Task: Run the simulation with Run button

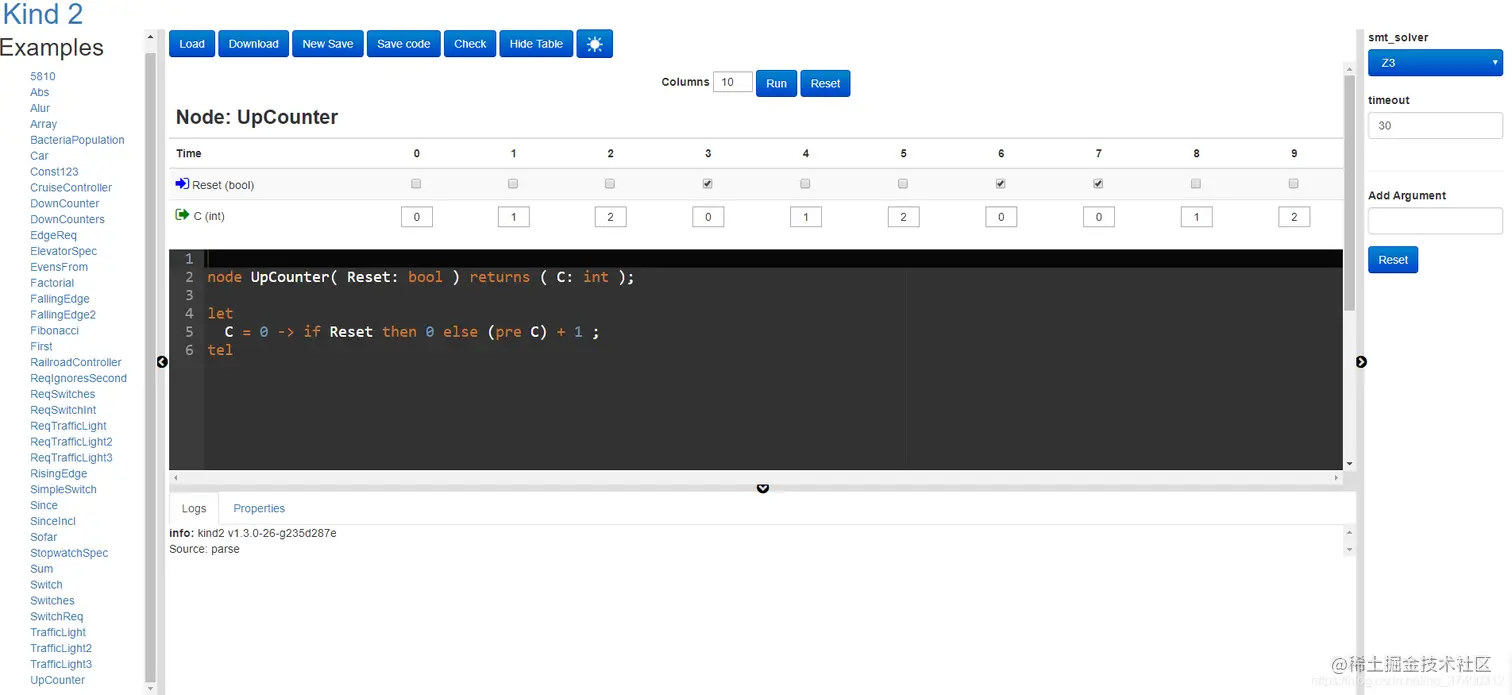Action: (777, 83)
